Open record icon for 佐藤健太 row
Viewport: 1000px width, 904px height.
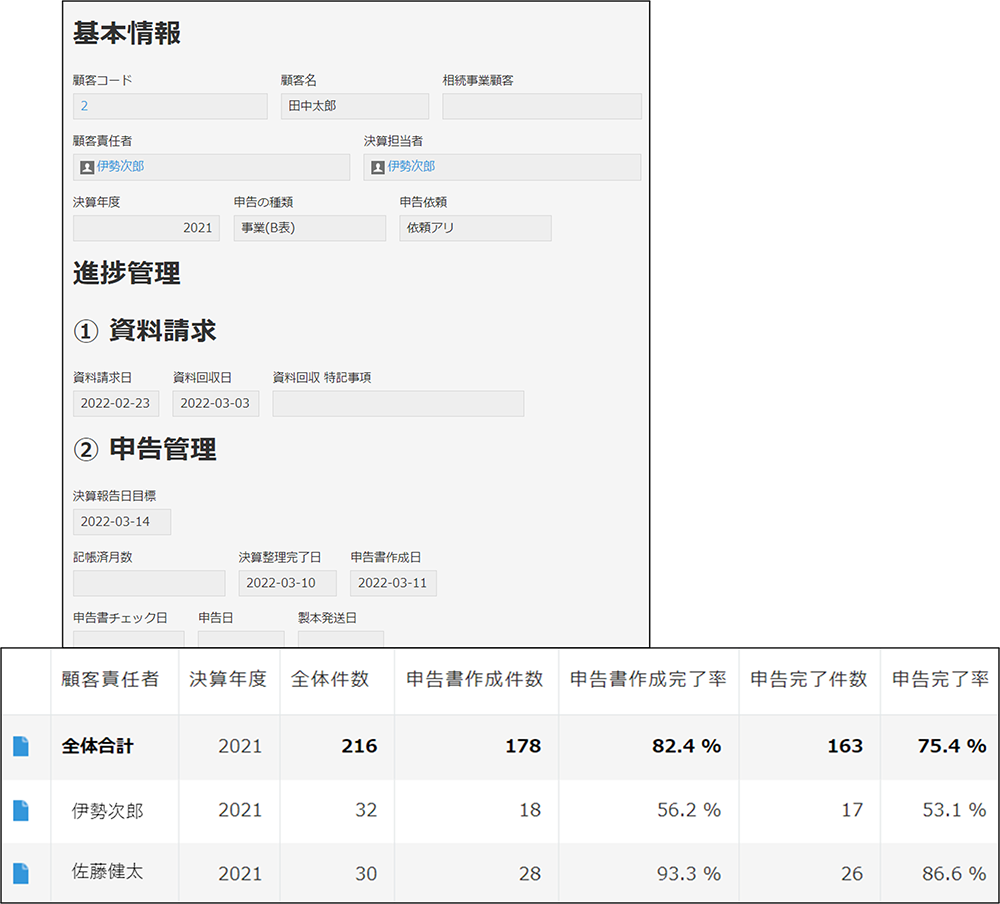(21, 873)
